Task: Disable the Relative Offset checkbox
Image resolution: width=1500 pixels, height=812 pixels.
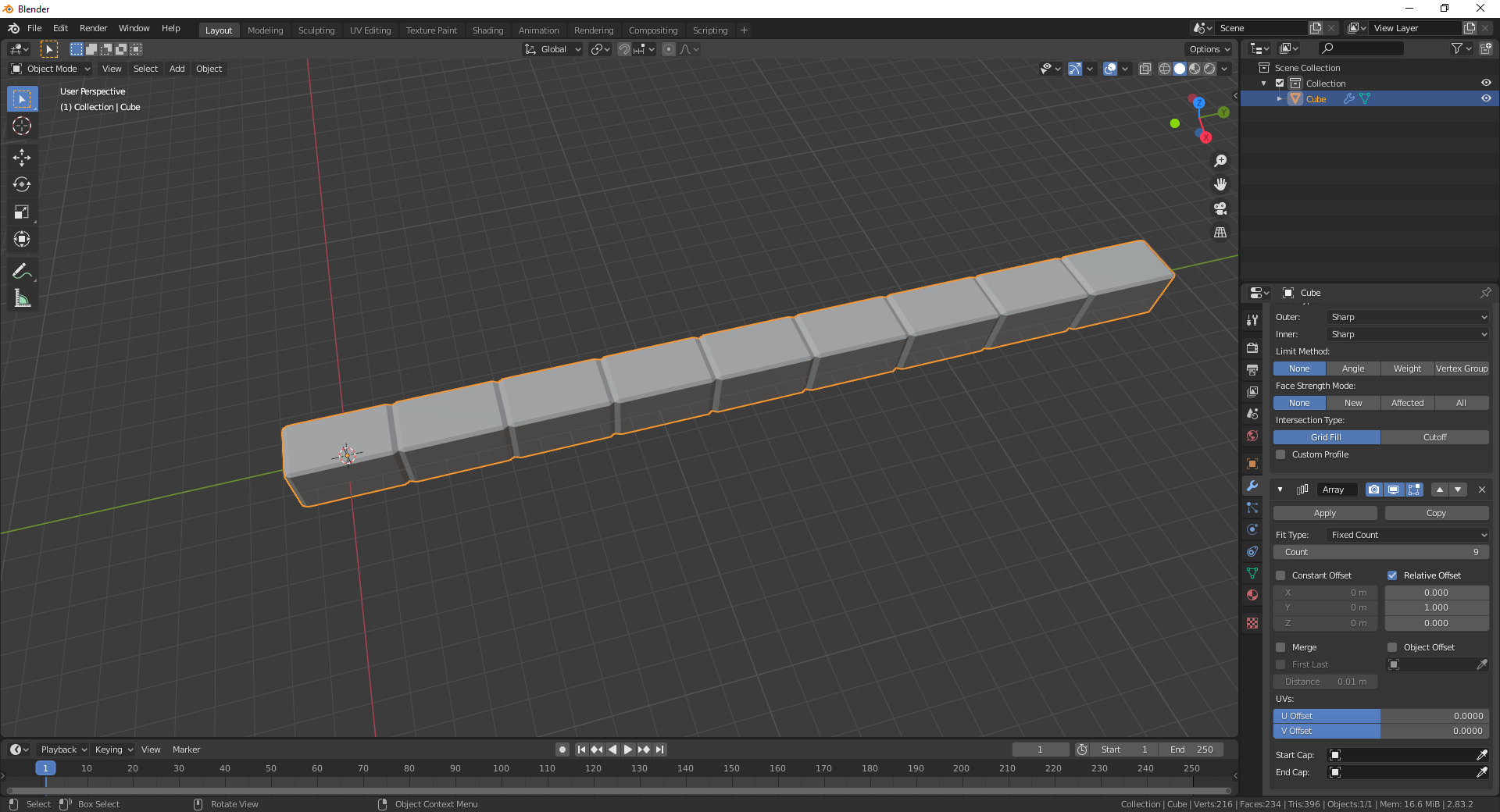Action: [1392, 575]
